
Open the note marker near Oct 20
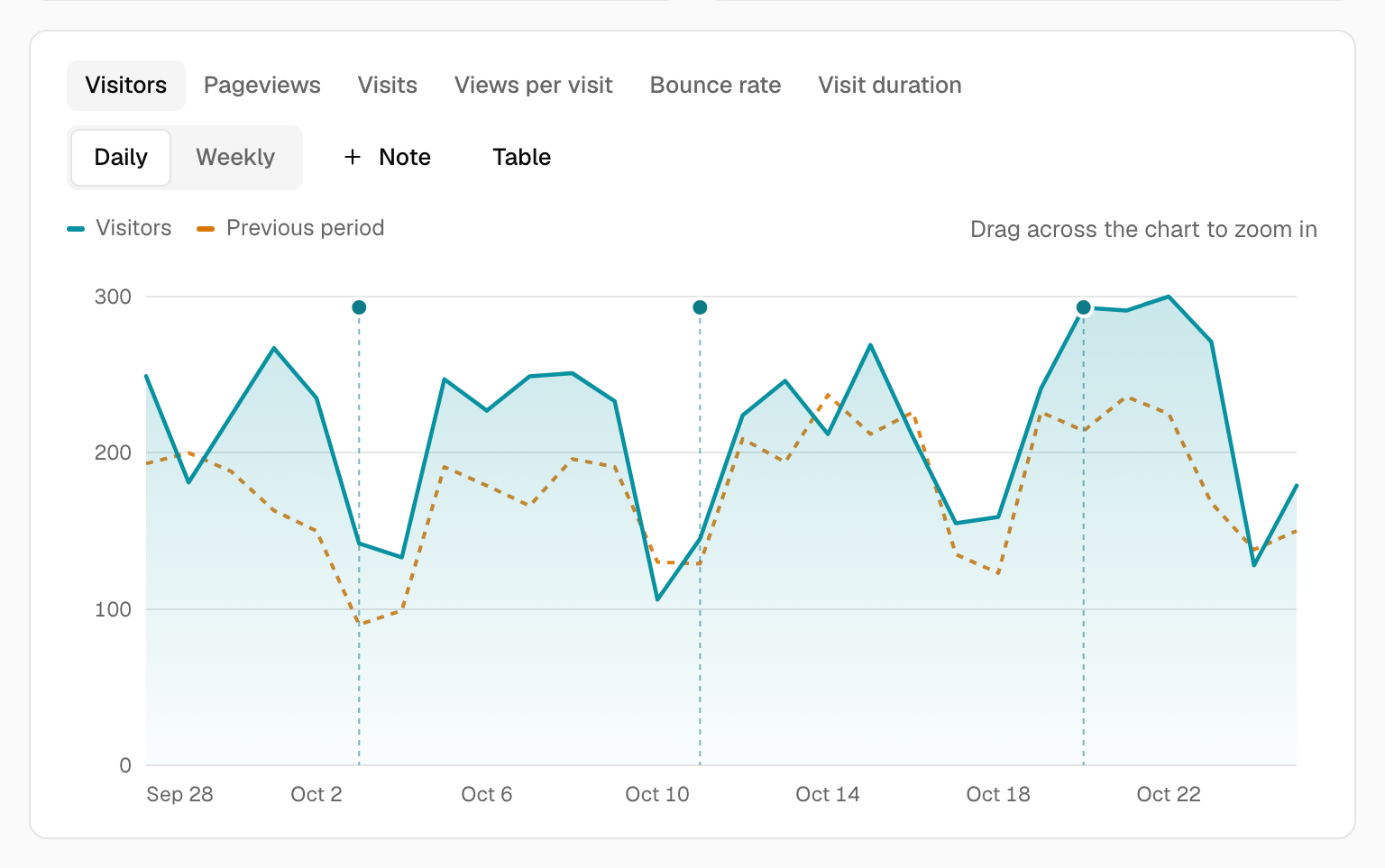point(1084,307)
